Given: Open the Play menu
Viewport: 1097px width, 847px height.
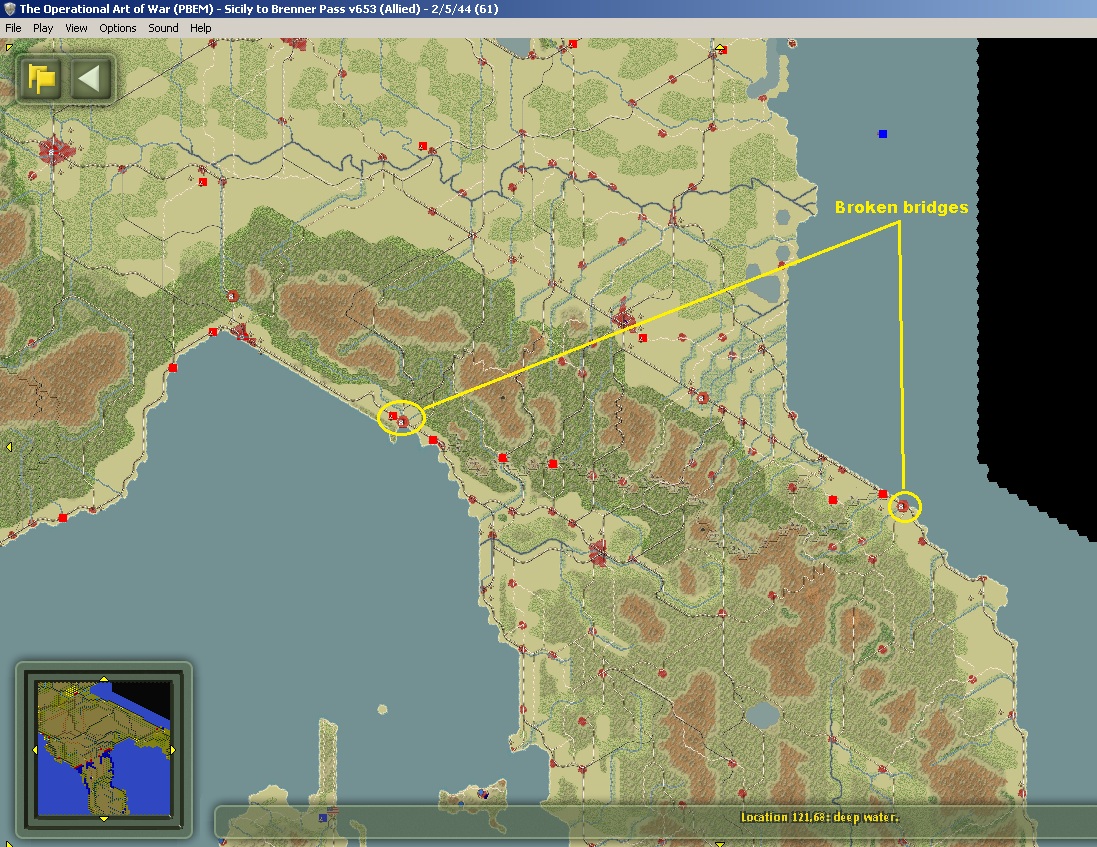Looking at the screenshot, I should click(43, 28).
